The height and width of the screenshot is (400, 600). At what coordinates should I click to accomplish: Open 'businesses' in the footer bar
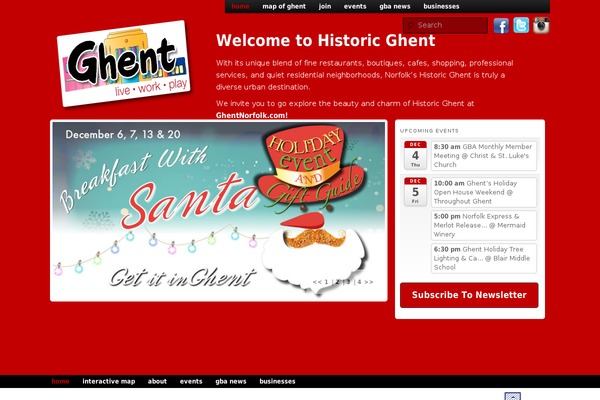[x=277, y=381]
